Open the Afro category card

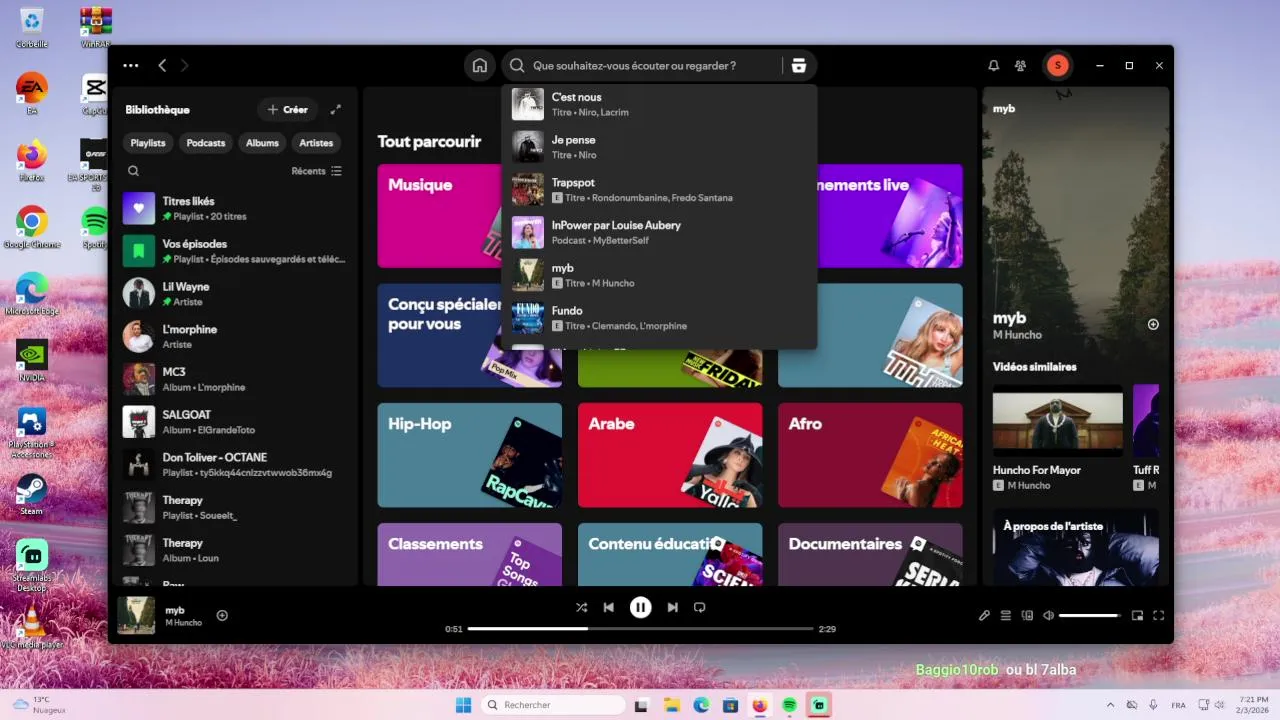(870, 455)
